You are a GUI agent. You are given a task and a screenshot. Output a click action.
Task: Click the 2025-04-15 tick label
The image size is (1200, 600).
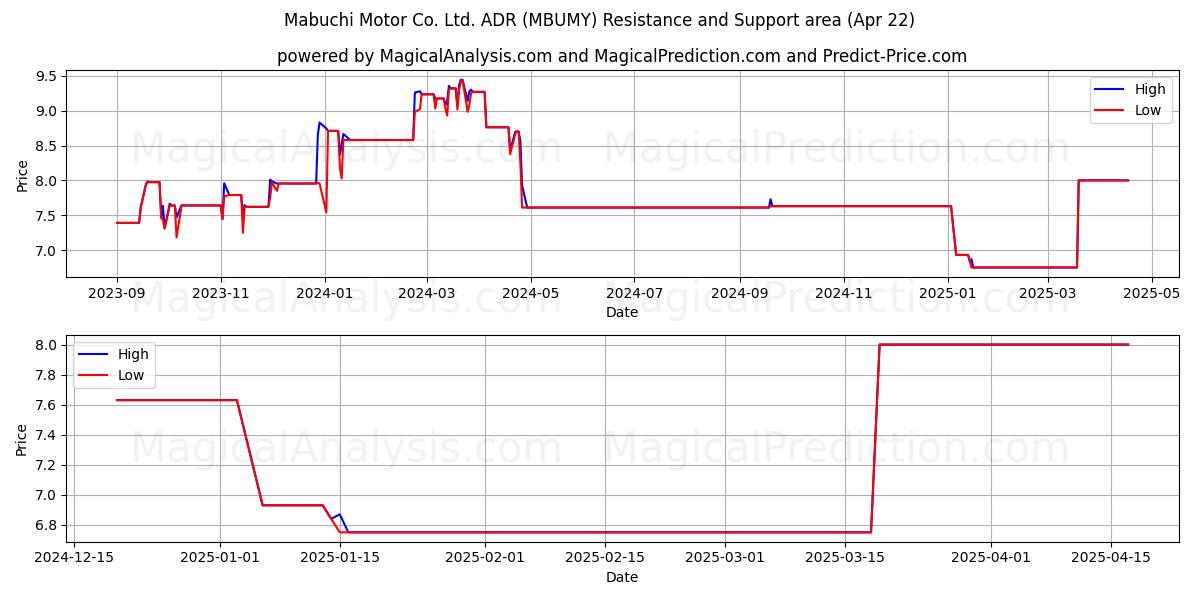pyautogui.click(x=1110, y=558)
